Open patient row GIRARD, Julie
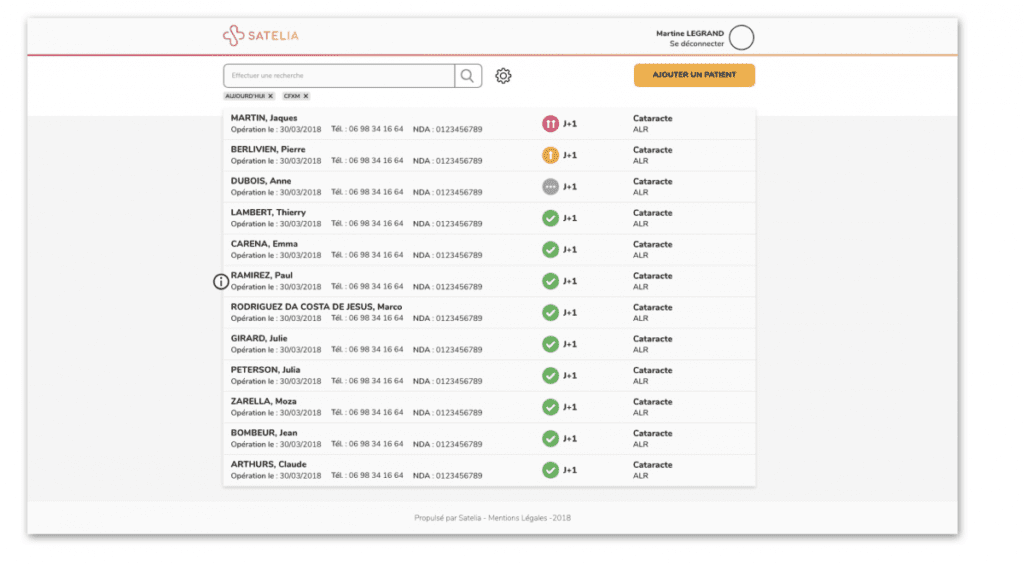This screenshot has height=565, width=1024. [261, 338]
